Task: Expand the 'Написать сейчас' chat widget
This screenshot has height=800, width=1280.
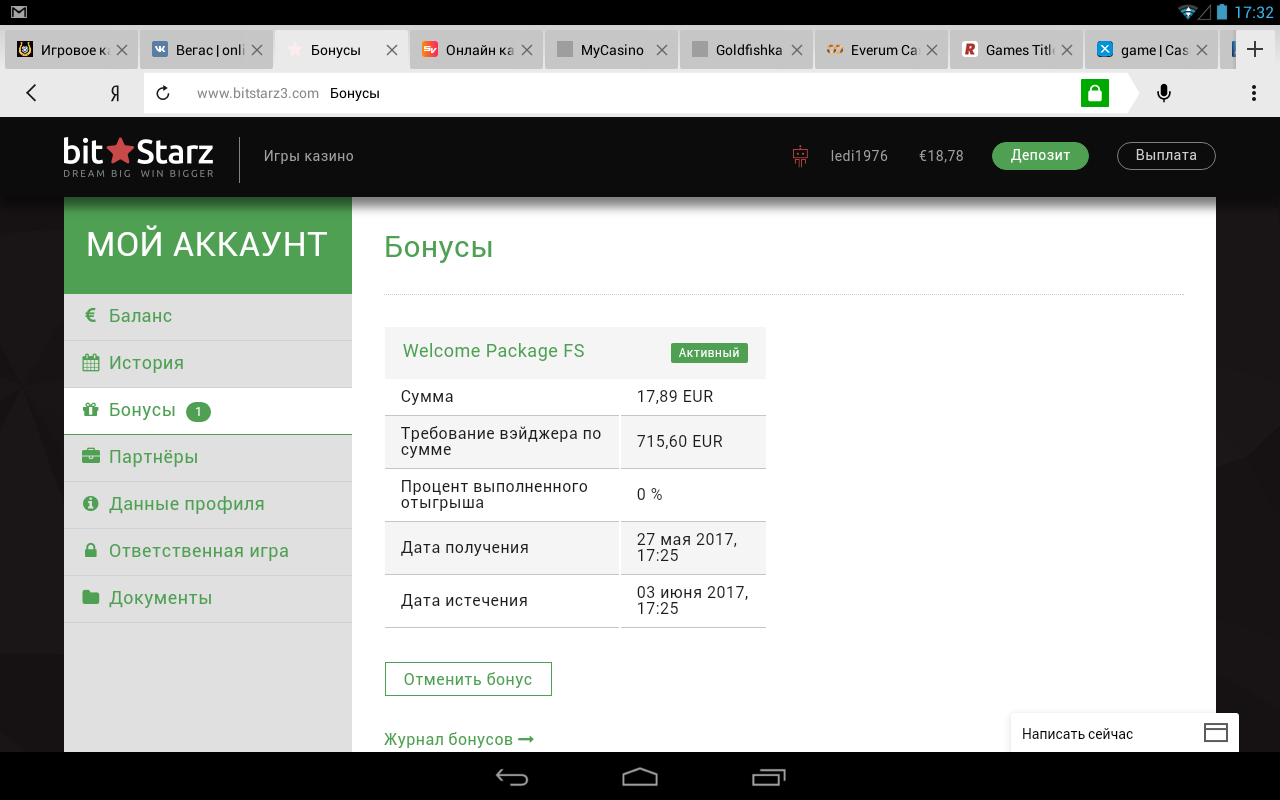Action: click(x=1124, y=733)
